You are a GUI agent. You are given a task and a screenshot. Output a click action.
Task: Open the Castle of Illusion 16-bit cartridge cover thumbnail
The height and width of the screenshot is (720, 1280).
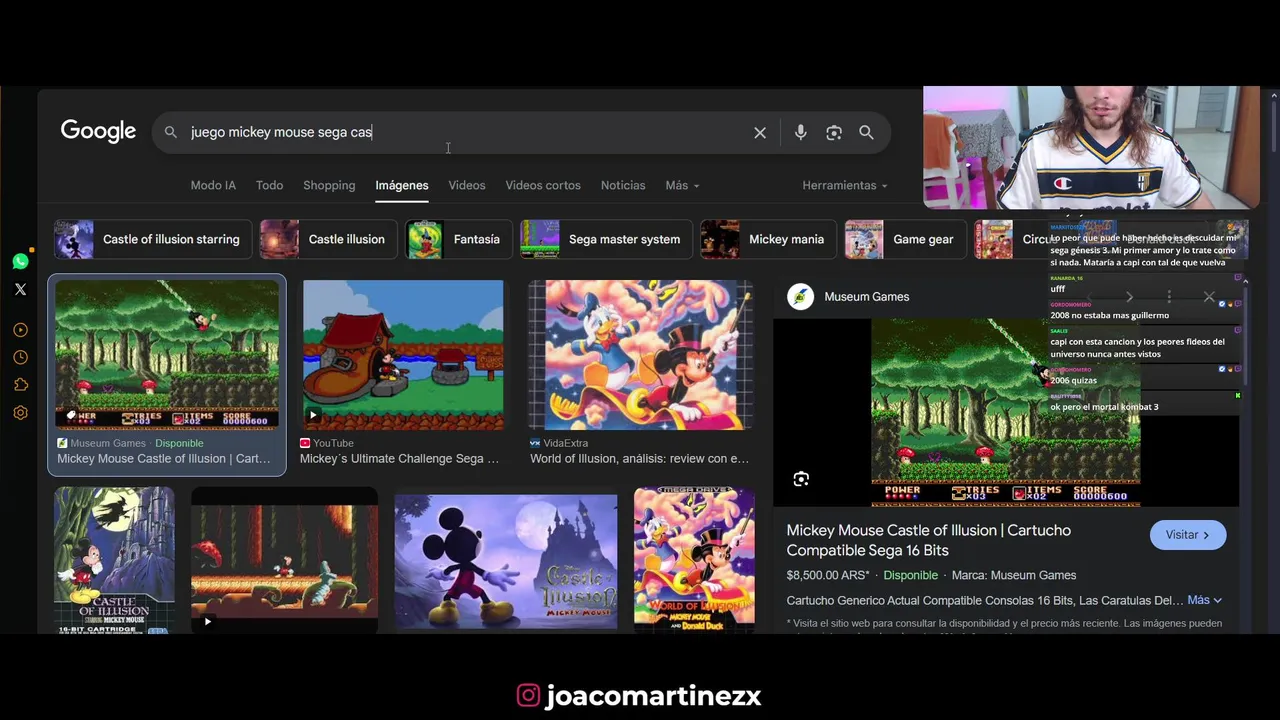pyautogui.click(x=114, y=560)
